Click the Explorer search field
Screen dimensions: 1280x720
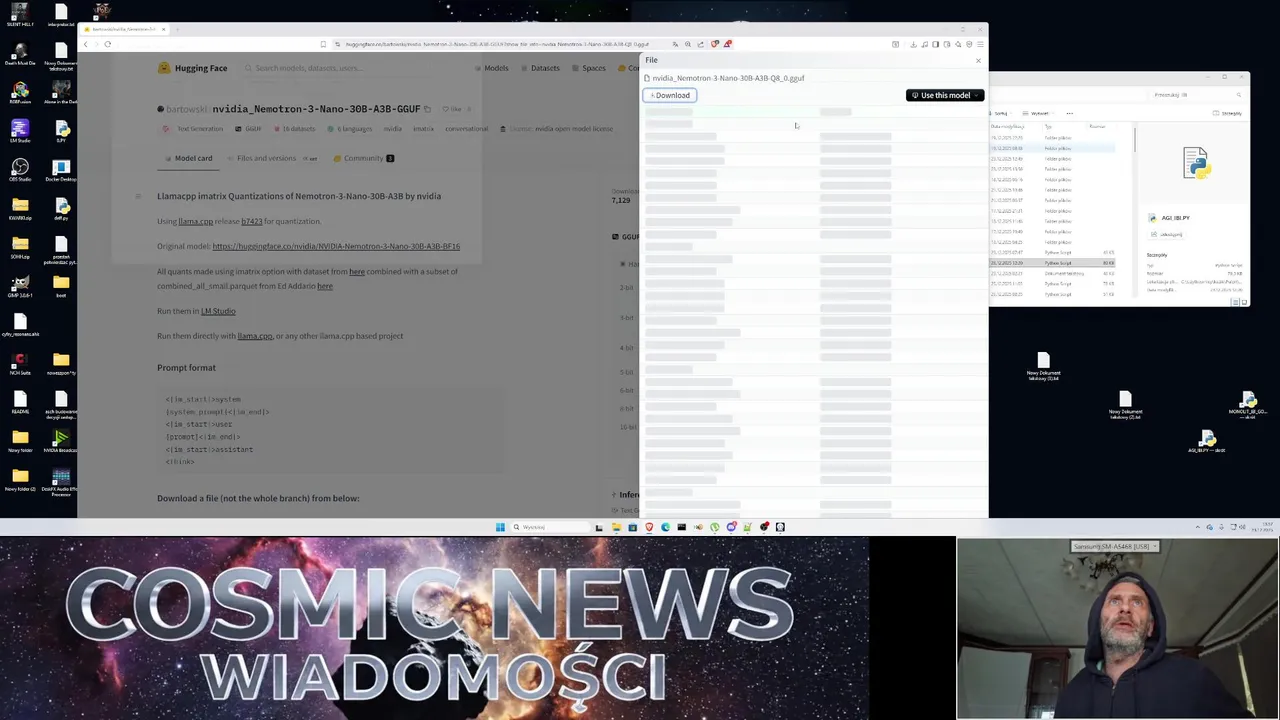tap(1197, 95)
